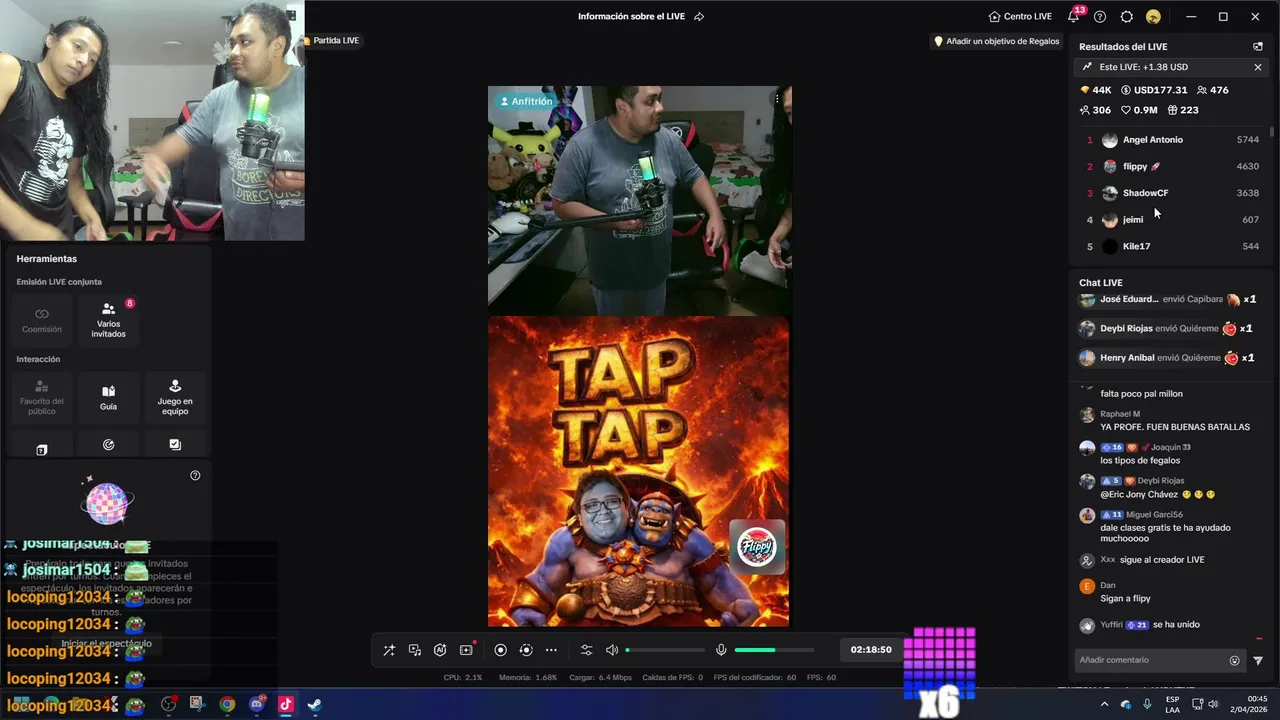The image size is (1280, 720).
Task: Open the Guía tool
Action: pyautogui.click(x=108, y=397)
